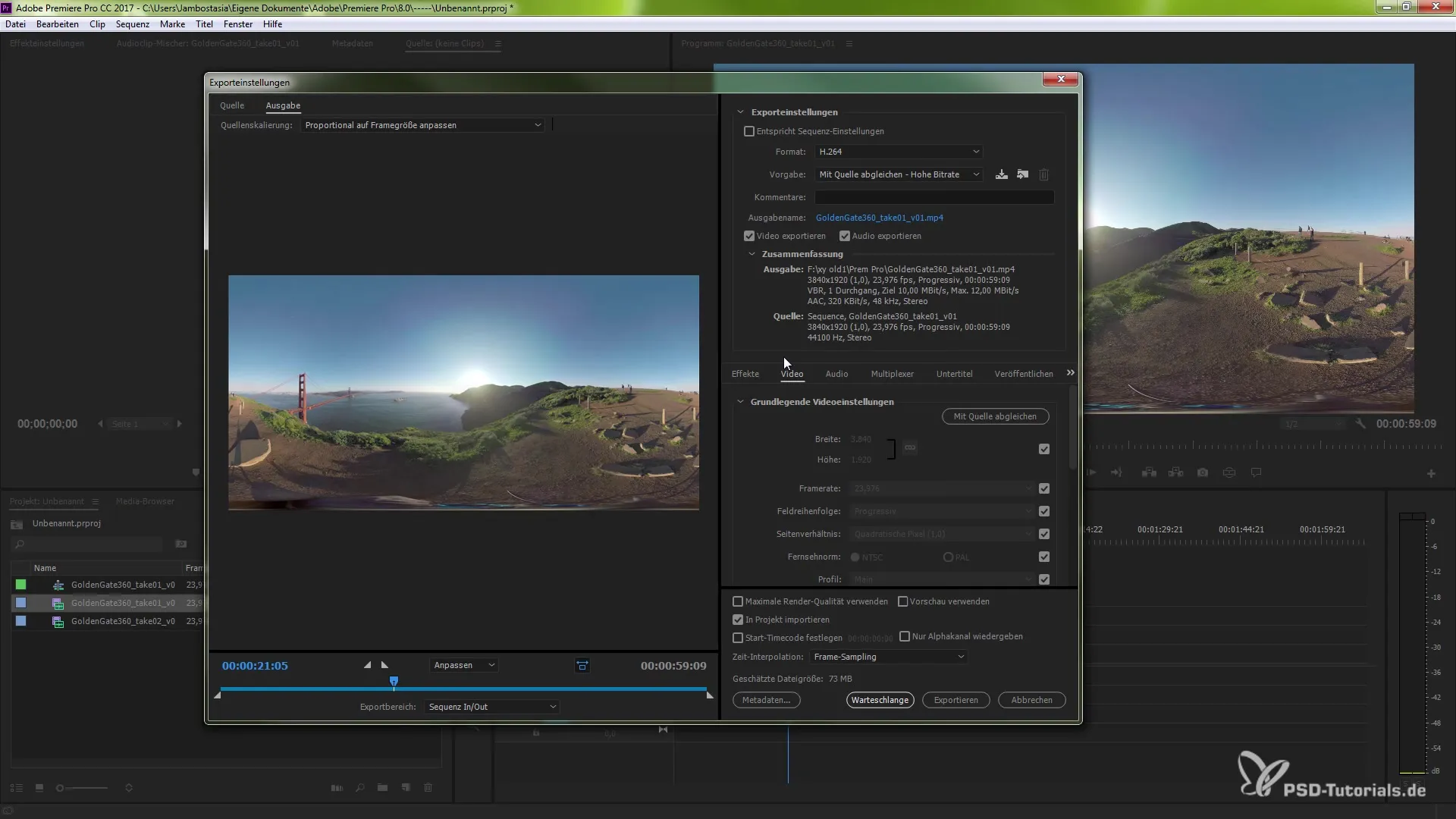1456x819 pixels.
Task: Enable Nur Alphakanal wiedergeben checkbox
Action: pyautogui.click(x=905, y=636)
